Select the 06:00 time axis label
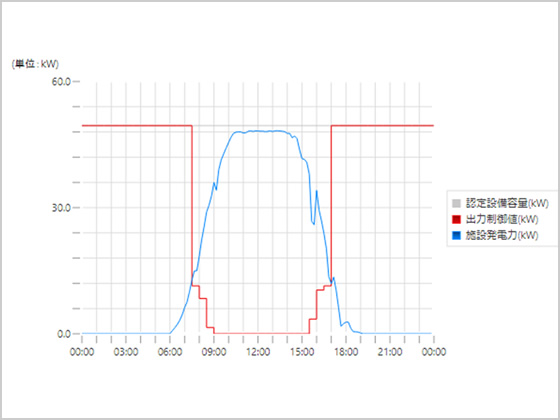The image size is (560, 420). point(170,352)
